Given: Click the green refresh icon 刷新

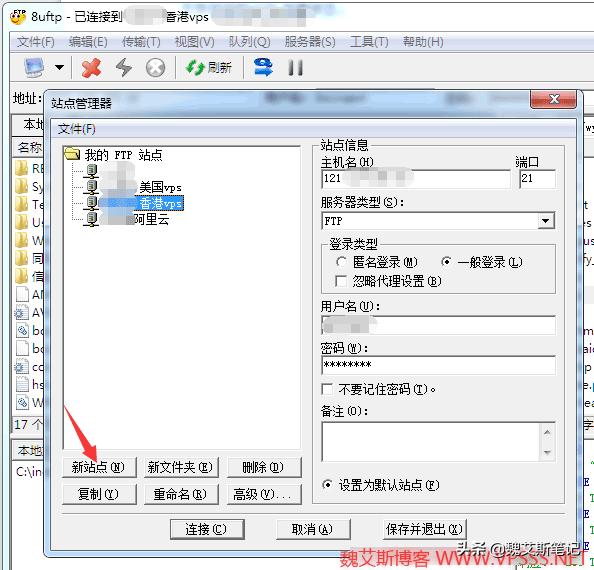Looking at the screenshot, I should tap(208, 68).
